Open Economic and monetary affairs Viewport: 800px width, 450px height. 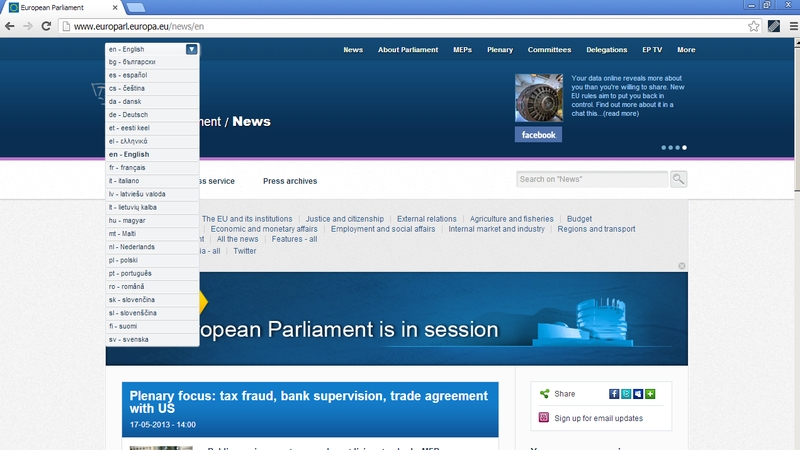[x=264, y=229]
